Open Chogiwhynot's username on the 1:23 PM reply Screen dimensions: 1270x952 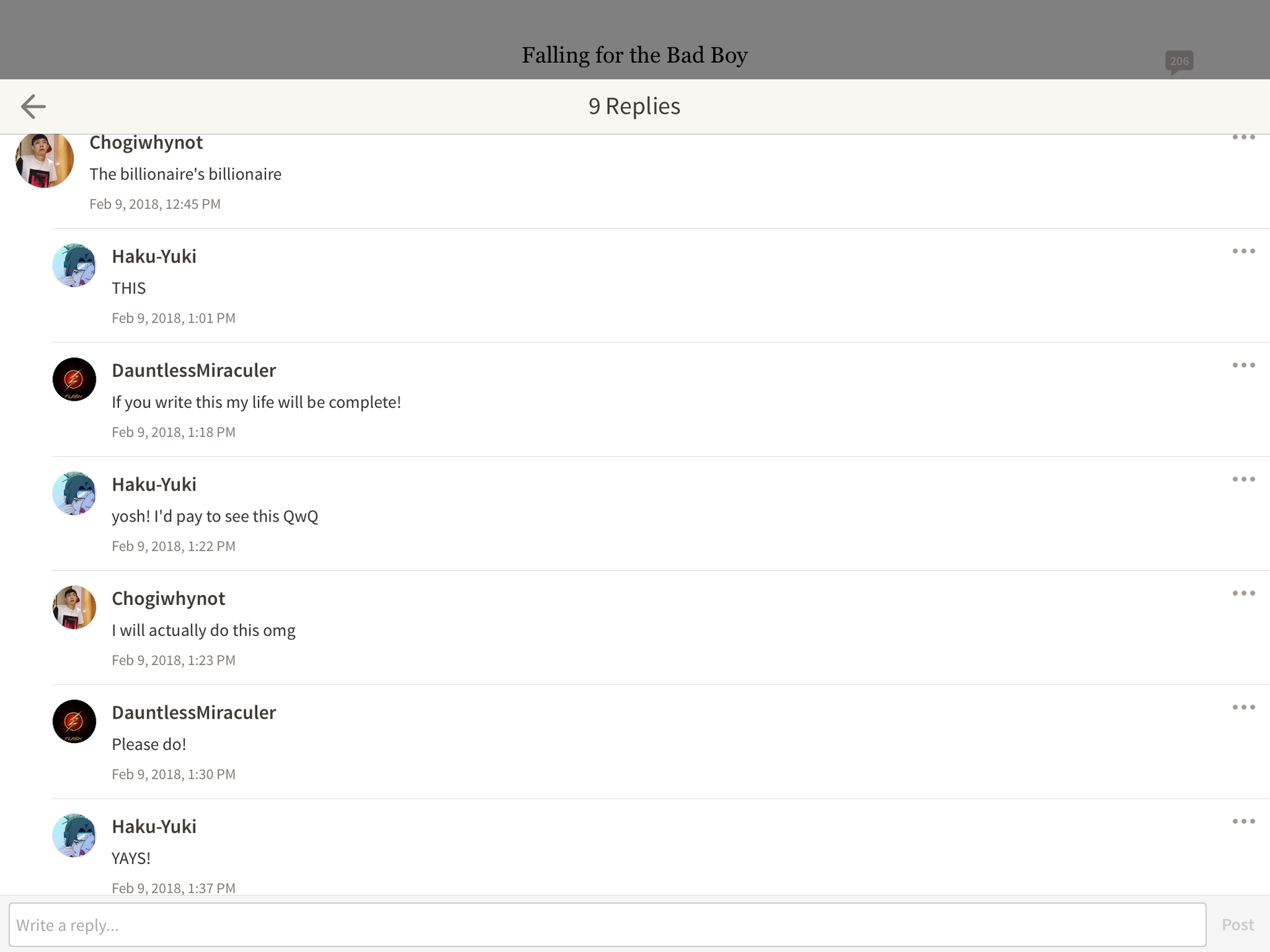(x=168, y=598)
